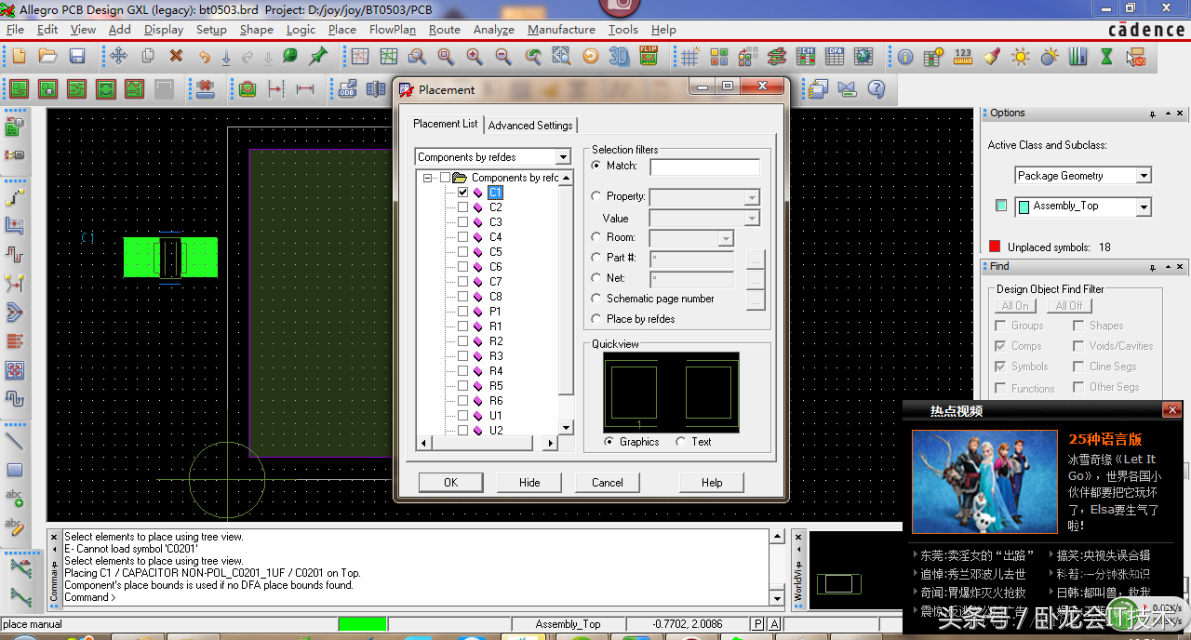
Task: Click the component list scroll-down arrow
Action: 566,428
